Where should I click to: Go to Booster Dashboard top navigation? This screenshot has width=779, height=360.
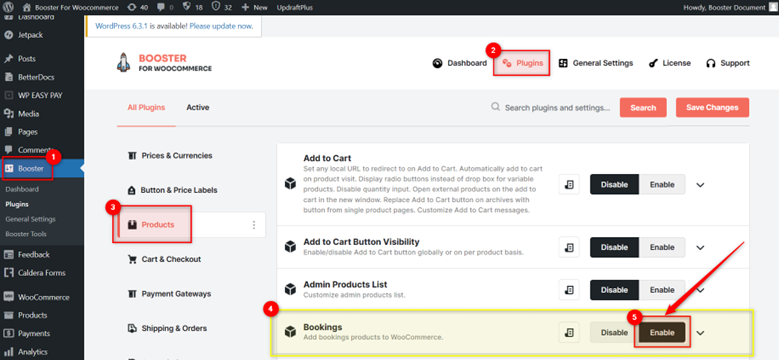pyautogui.click(x=460, y=63)
